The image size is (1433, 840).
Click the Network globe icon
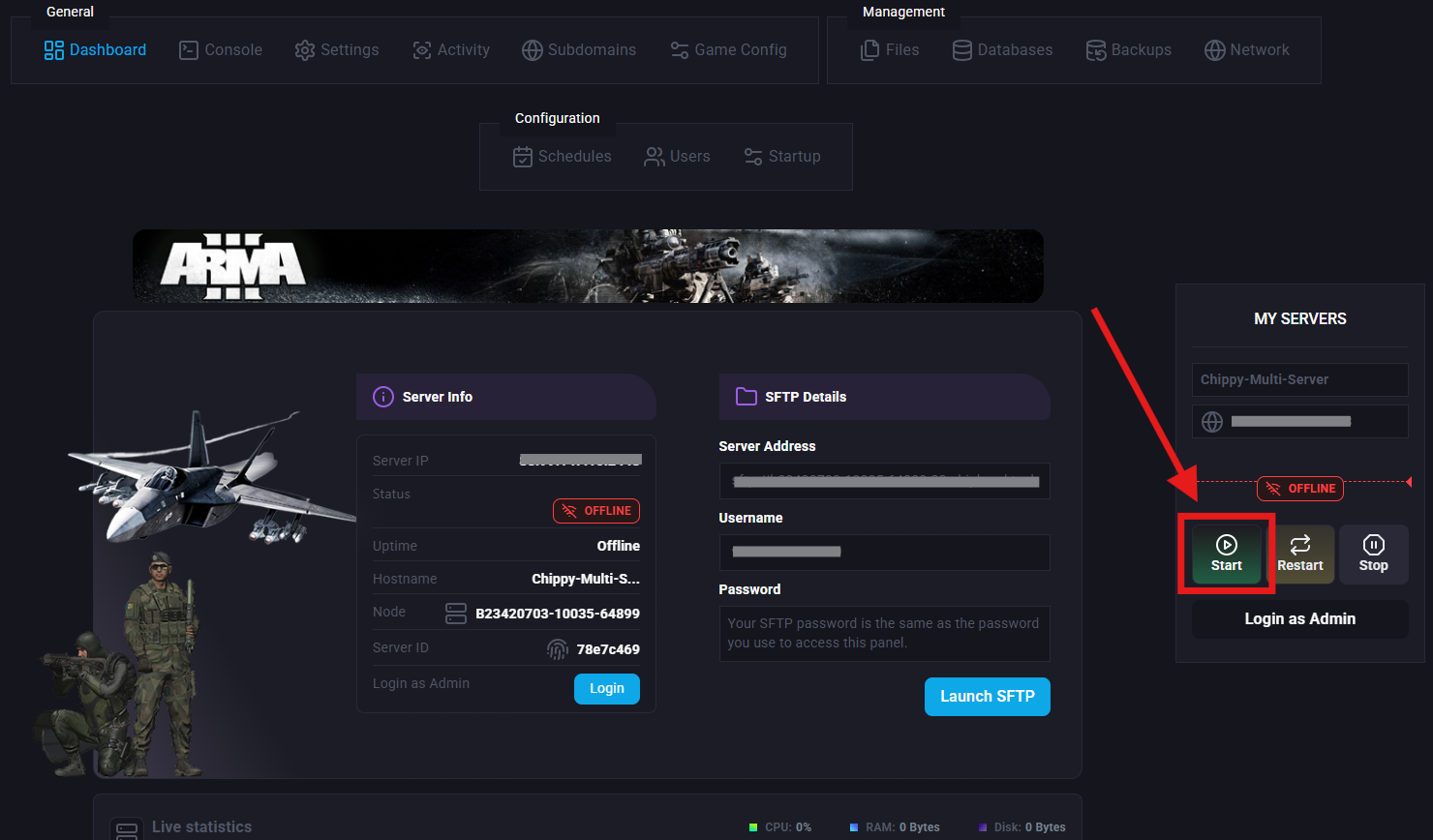pos(1215,50)
